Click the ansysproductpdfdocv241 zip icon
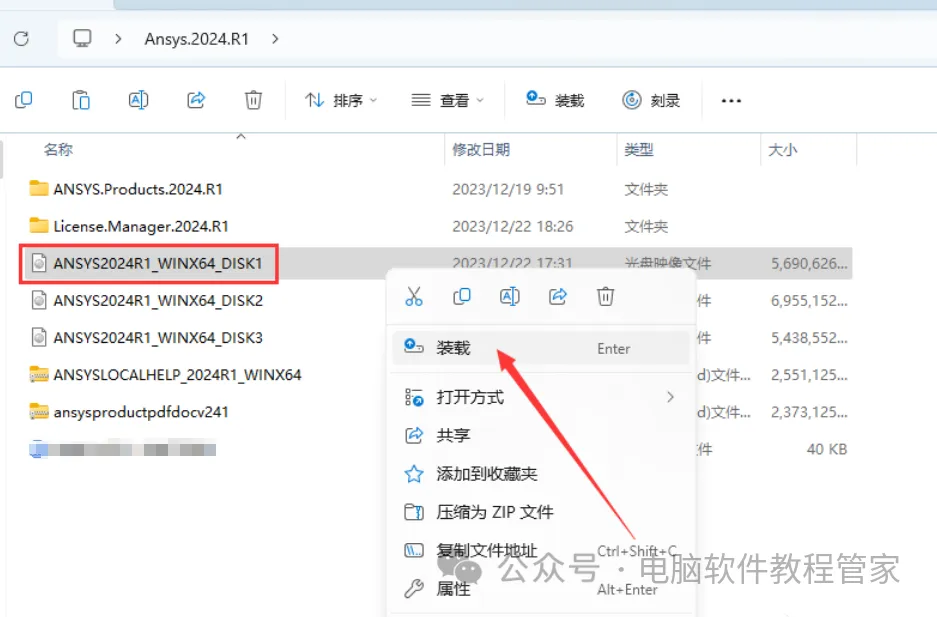 click(x=39, y=412)
